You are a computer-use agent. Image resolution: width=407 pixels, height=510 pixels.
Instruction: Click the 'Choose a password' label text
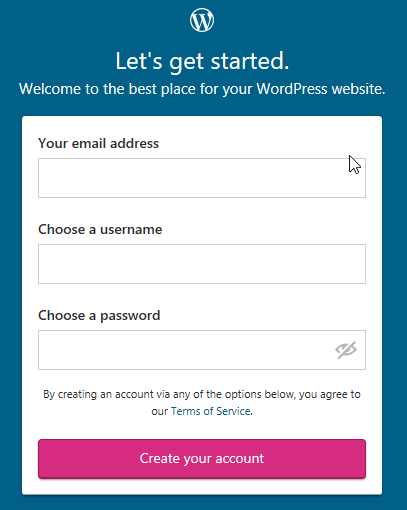99,316
